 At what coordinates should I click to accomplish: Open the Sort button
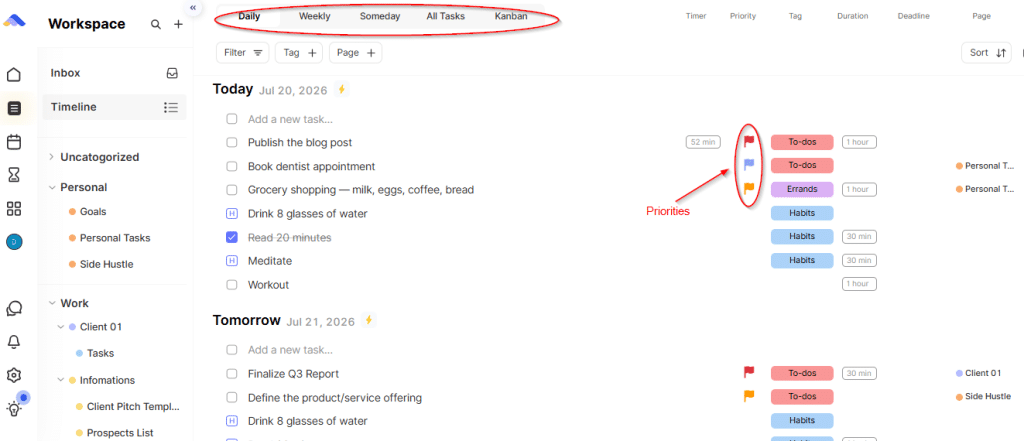(985, 53)
